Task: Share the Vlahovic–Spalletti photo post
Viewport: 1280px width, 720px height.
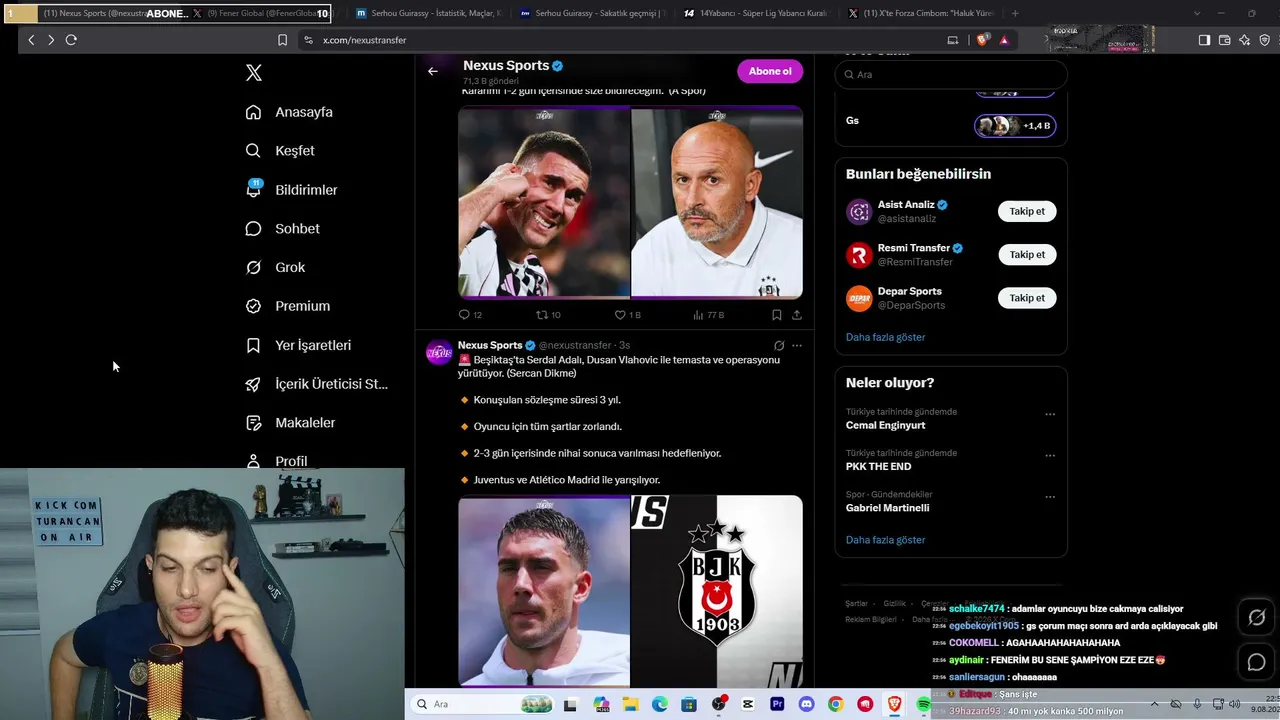Action: 797,315
